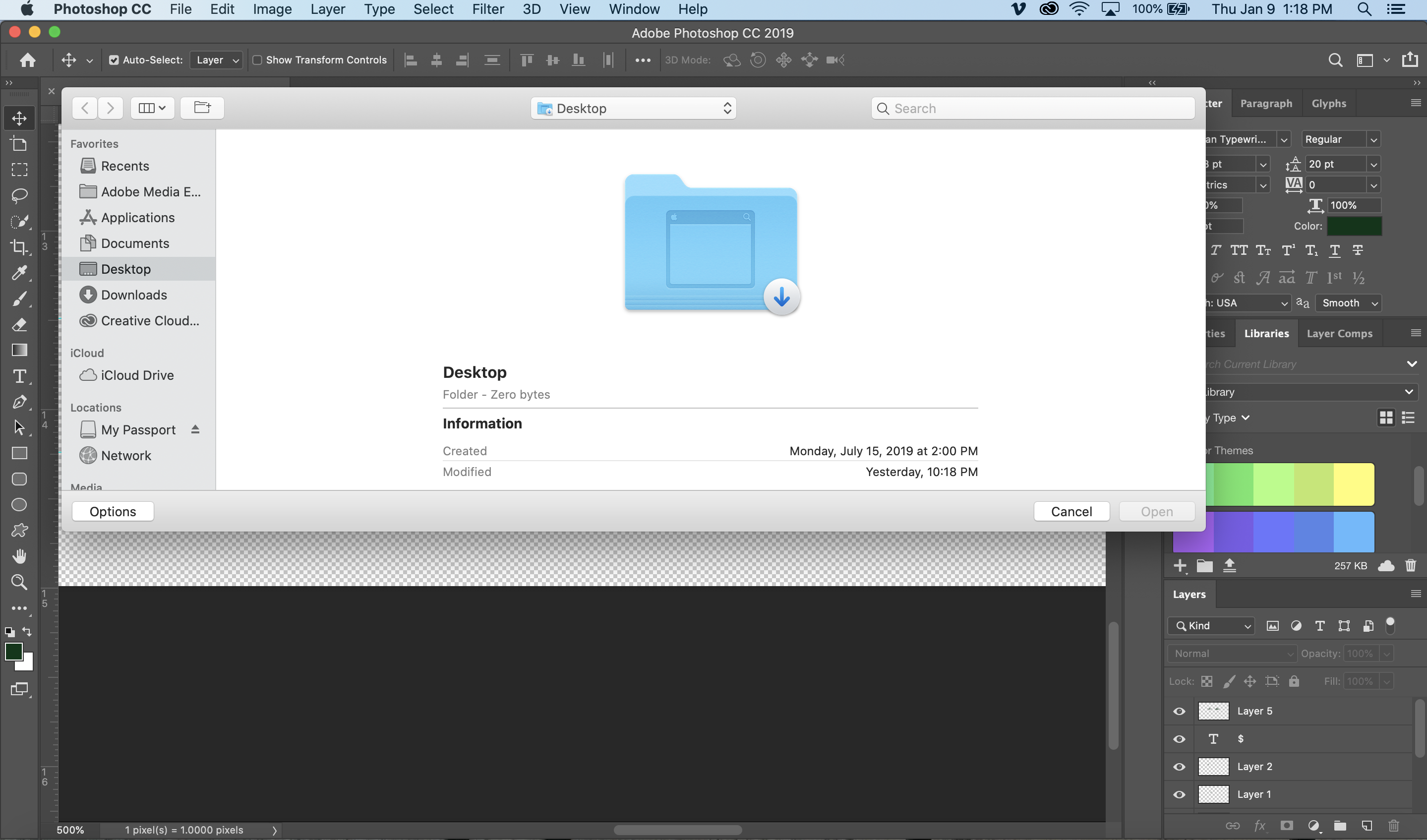Select the Zoom tool in toolbar

point(19,582)
